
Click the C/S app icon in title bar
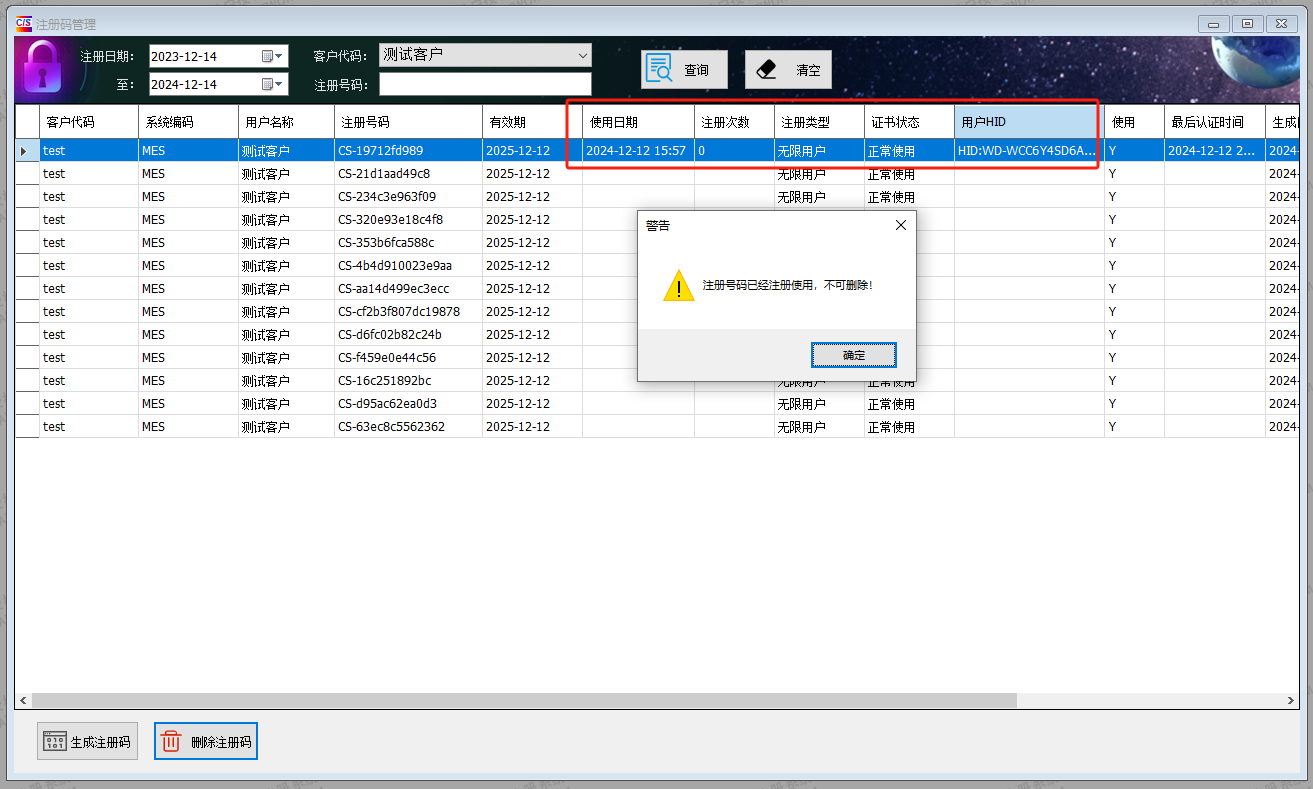[x=23, y=23]
